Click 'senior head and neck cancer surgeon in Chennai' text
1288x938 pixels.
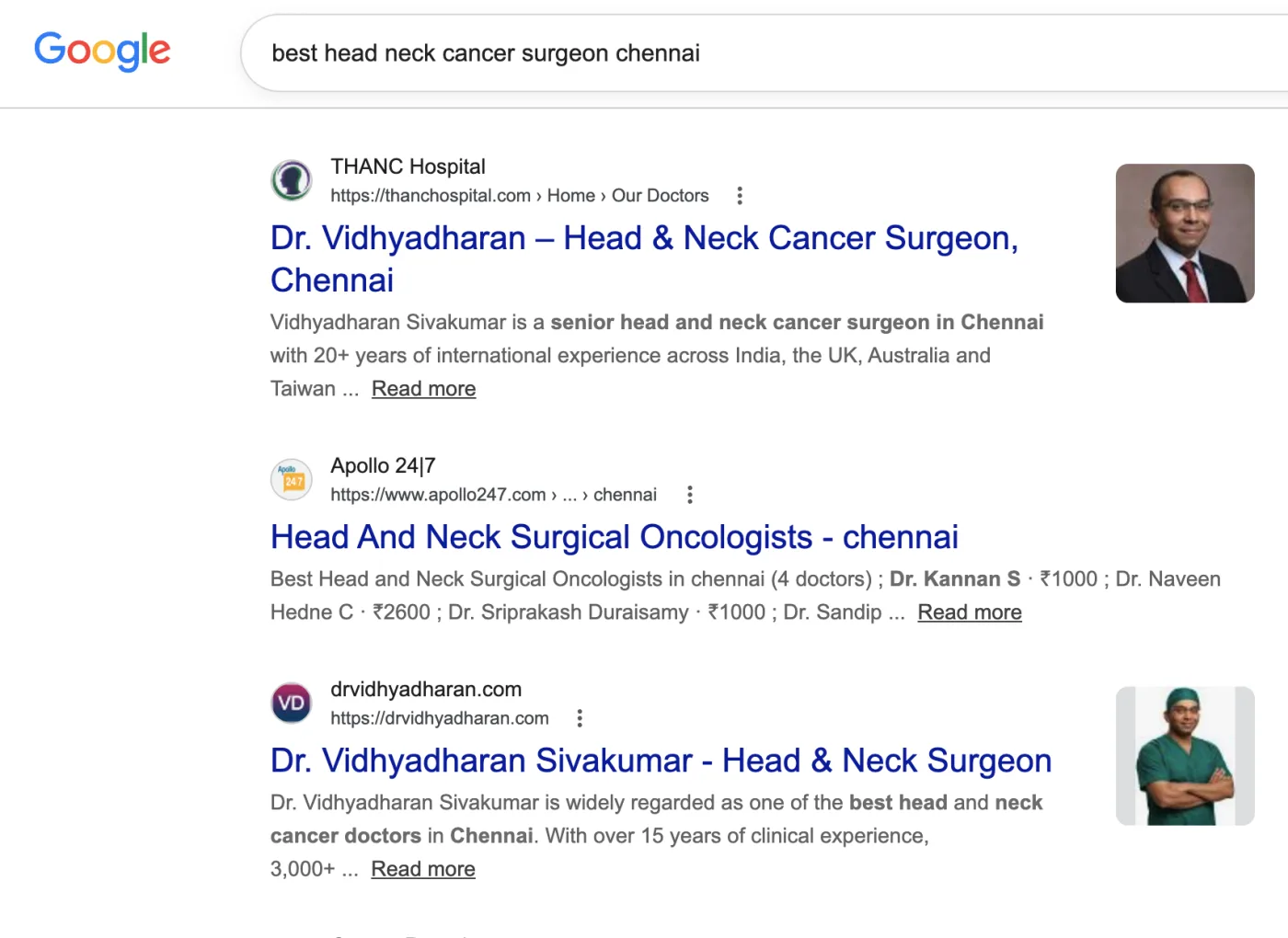click(x=797, y=323)
